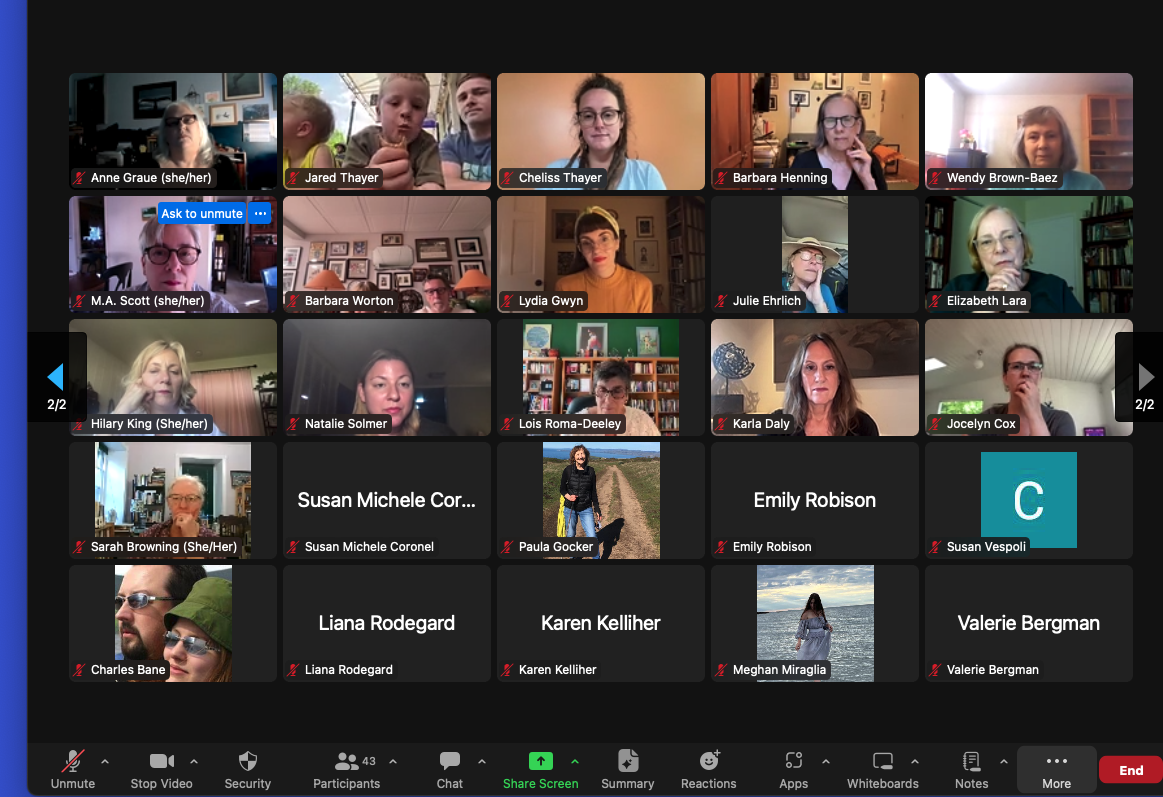Select Lydia Gwyn's video thumbnail

click(x=601, y=254)
